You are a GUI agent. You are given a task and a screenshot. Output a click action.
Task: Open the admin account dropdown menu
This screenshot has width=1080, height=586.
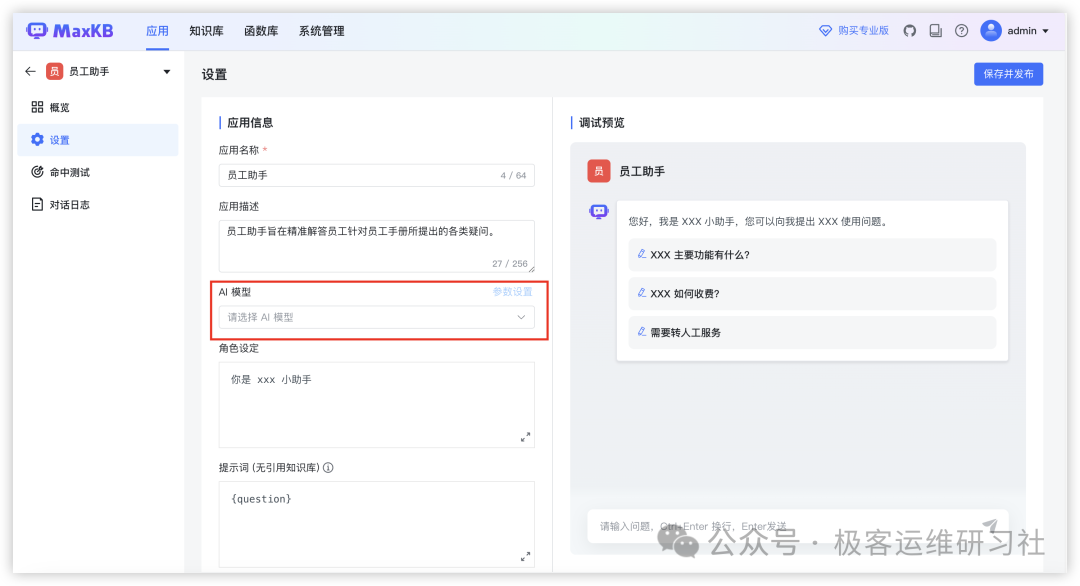1045,31
